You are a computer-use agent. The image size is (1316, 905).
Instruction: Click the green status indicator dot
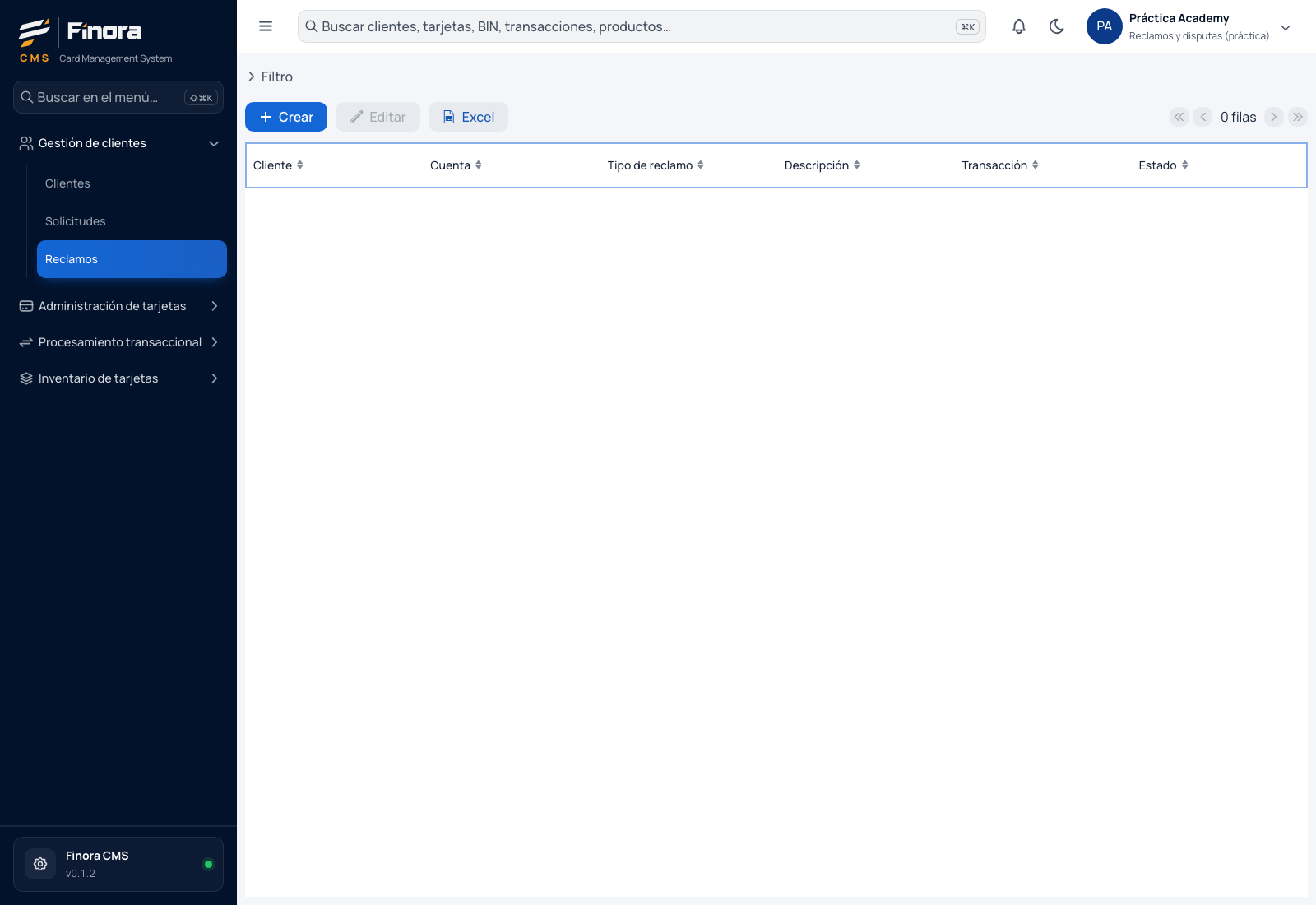(x=208, y=864)
